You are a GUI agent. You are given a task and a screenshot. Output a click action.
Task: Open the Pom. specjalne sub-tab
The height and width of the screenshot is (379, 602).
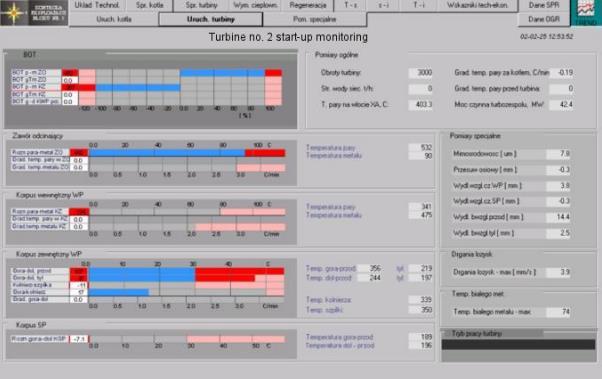point(314,19)
